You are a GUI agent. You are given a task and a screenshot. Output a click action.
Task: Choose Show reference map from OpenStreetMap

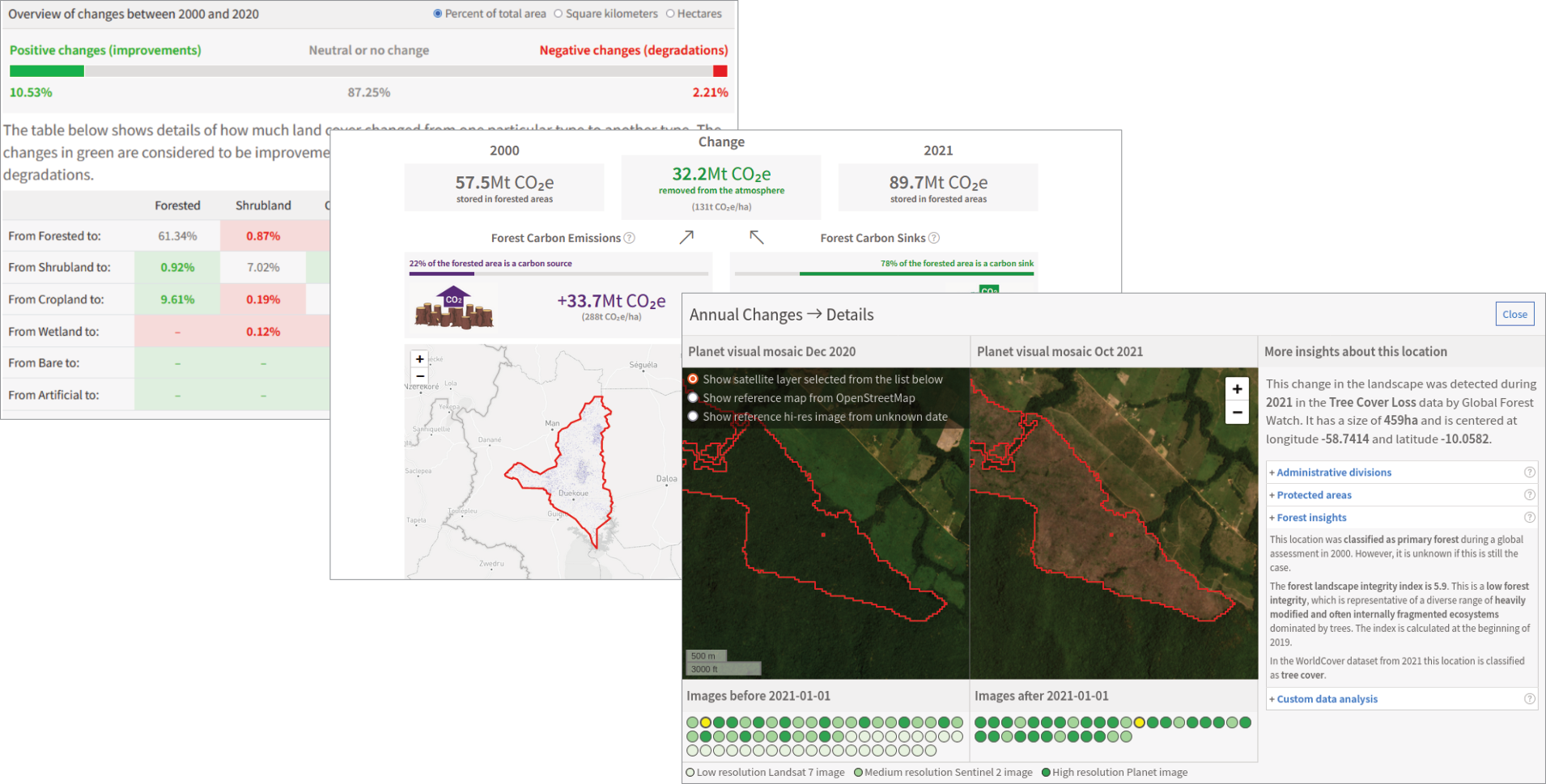pos(693,397)
